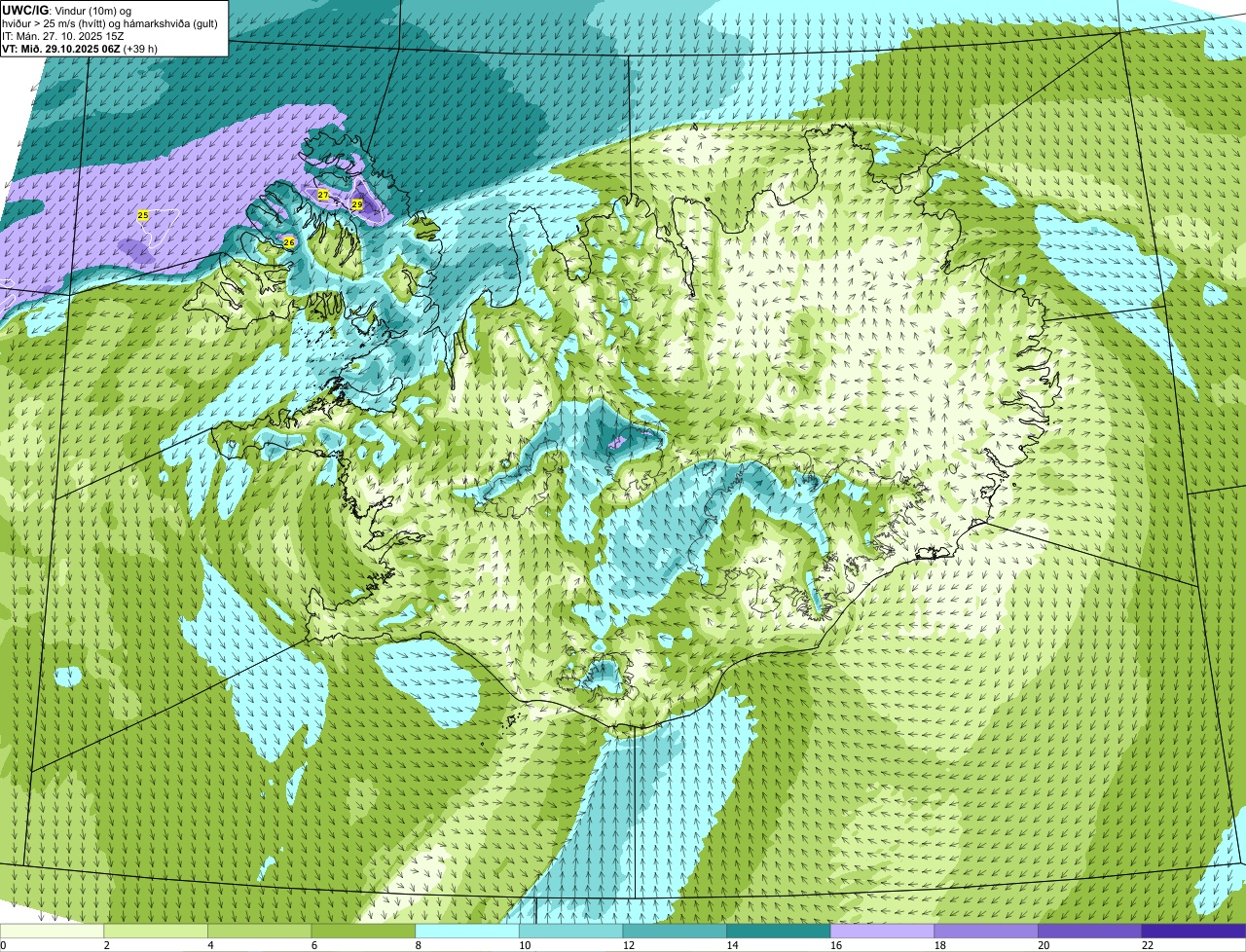Click the yellow gust marker labeled 25
The image size is (1246, 952).
click(143, 215)
